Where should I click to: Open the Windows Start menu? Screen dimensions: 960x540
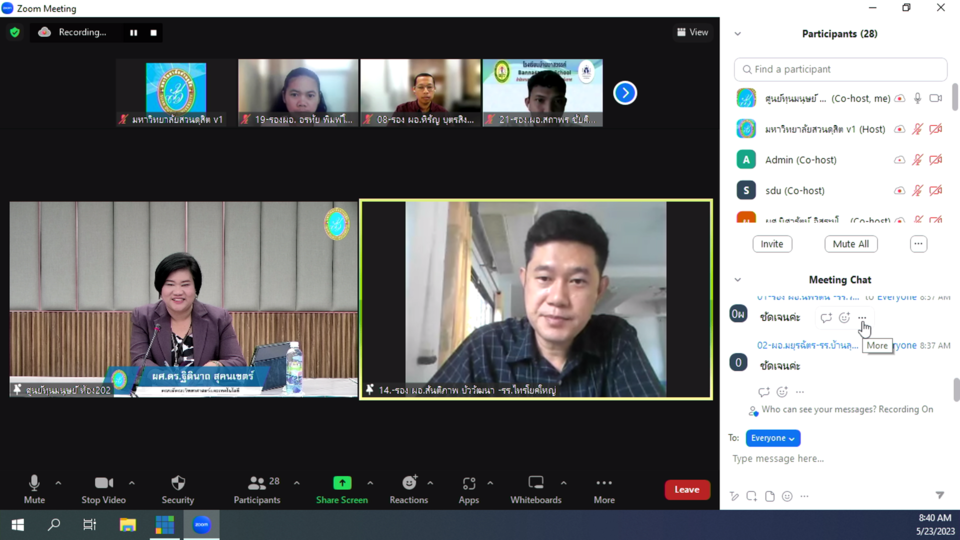[x=18, y=525]
